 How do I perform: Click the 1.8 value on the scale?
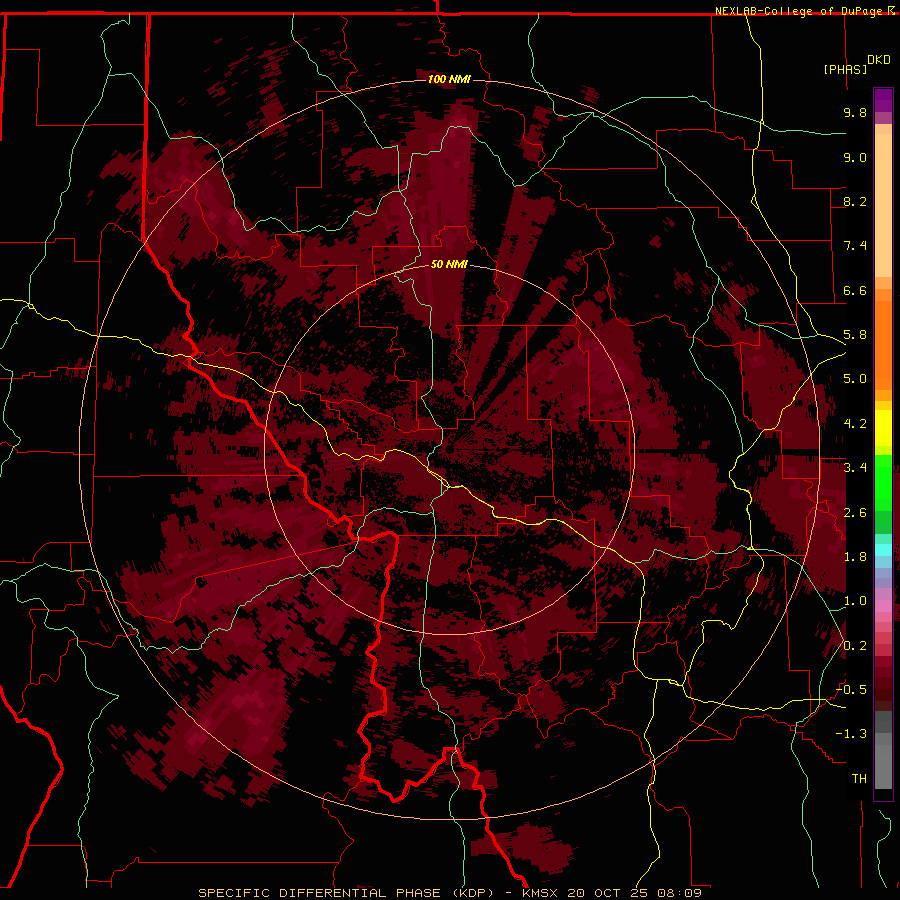pos(855,557)
